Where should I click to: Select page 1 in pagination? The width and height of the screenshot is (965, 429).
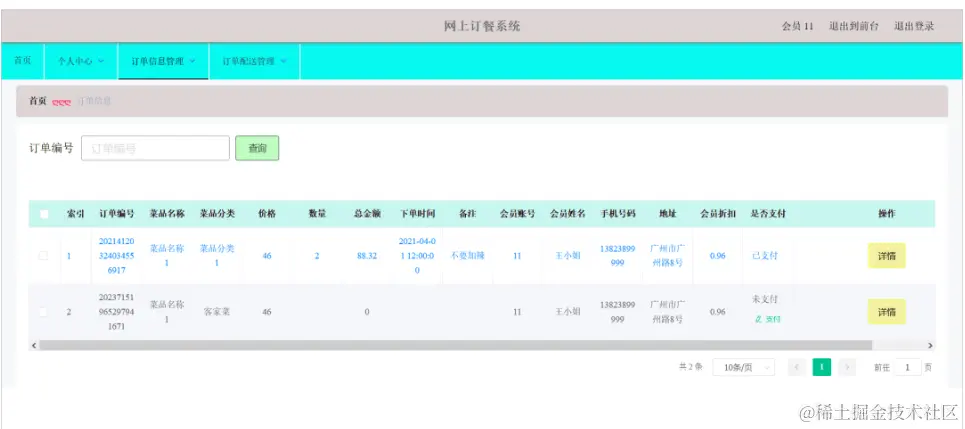click(822, 367)
